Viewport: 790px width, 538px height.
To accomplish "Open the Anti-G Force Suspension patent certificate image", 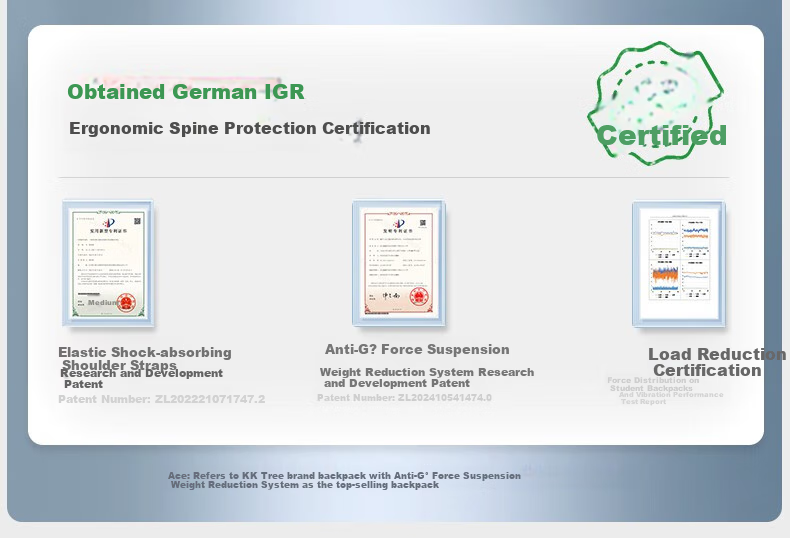I will 399,263.
